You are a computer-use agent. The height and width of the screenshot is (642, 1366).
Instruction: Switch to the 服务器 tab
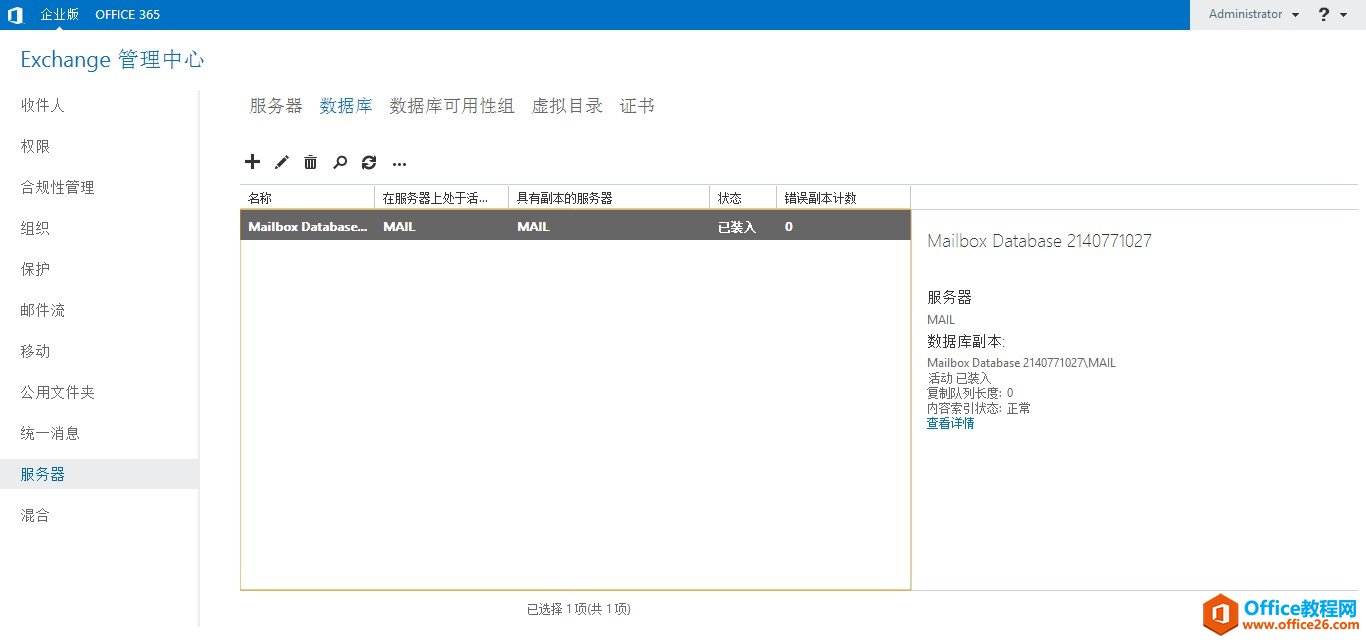point(276,106)
